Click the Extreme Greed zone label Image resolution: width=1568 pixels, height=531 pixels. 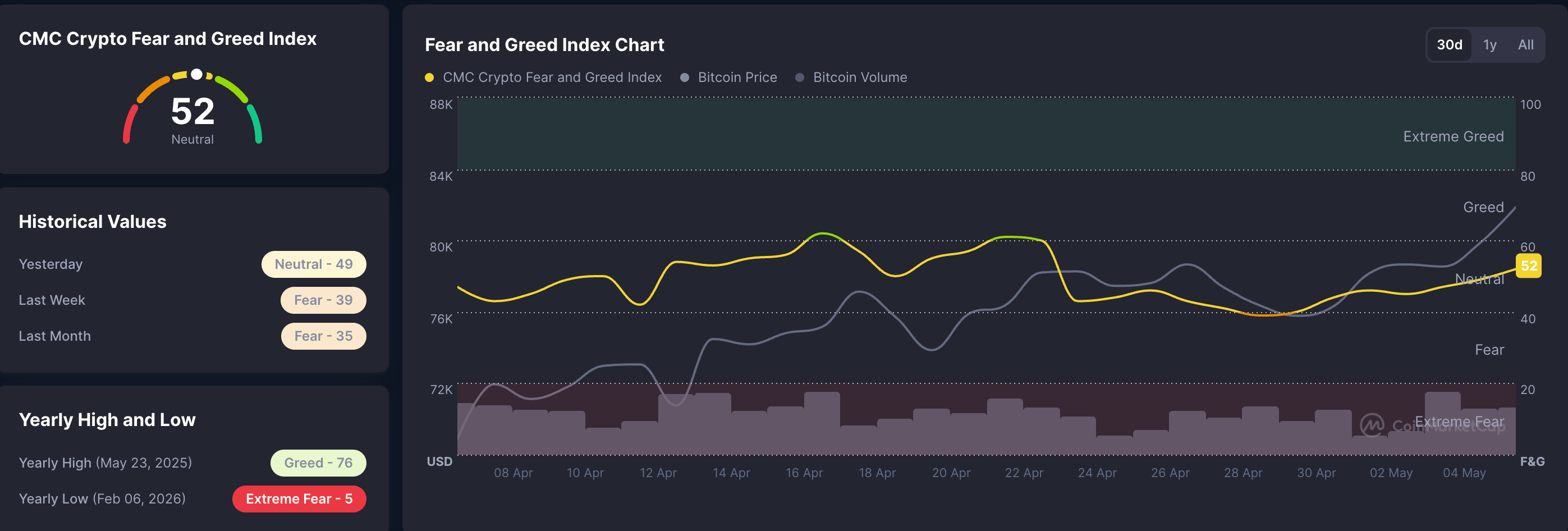1453,136
